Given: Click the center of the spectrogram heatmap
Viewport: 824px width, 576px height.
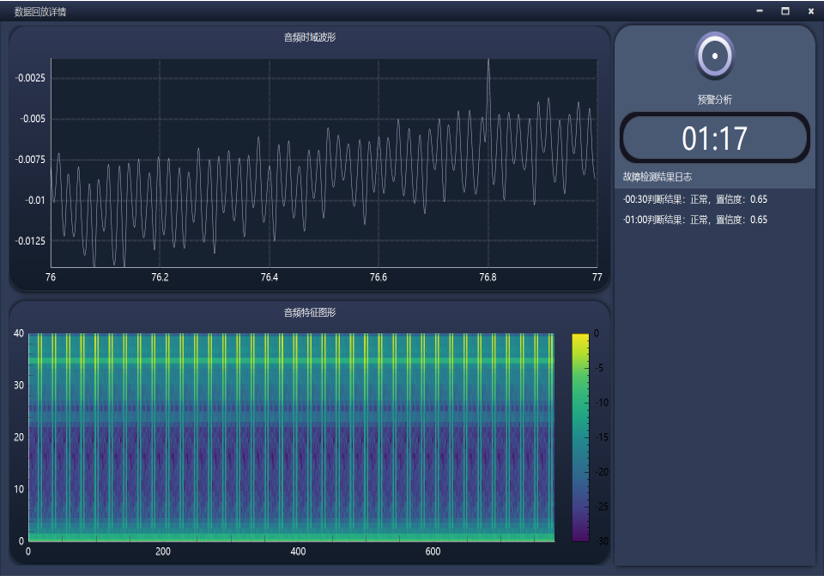Looking at the screenshot, I should pos(291,437).
